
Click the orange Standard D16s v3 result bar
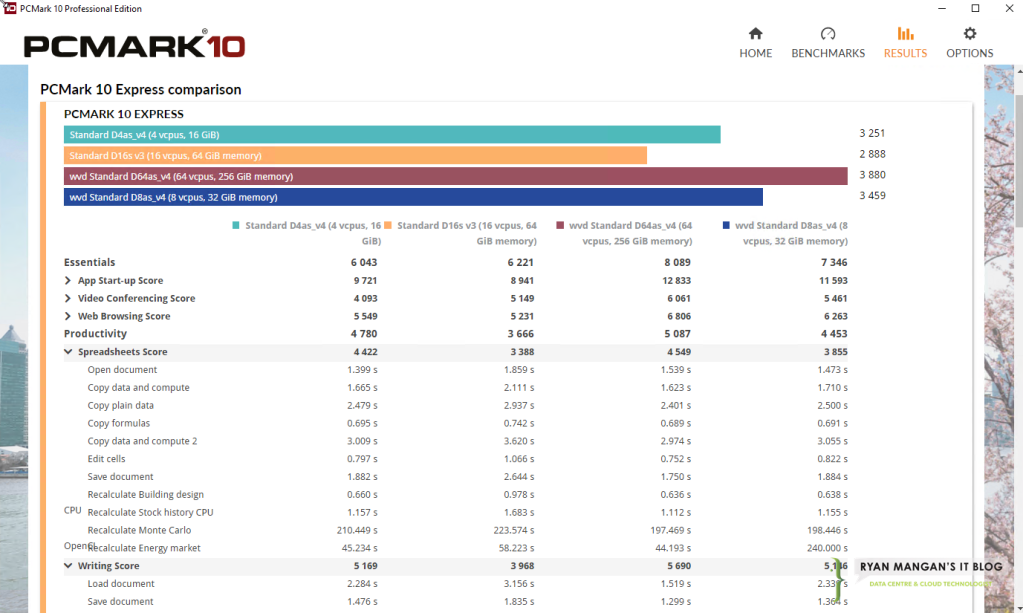(x=355, y=155)
